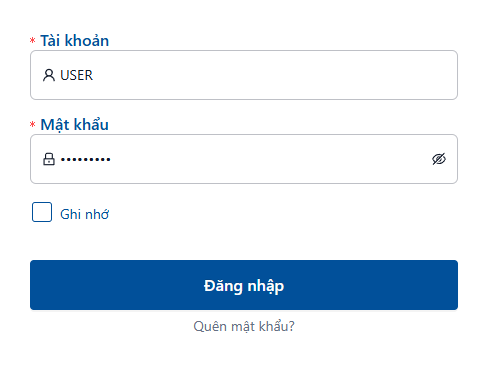The image size is (487, 370).
Task: Click the Ghi nhớ label text
Action: [x=84, y=214]
